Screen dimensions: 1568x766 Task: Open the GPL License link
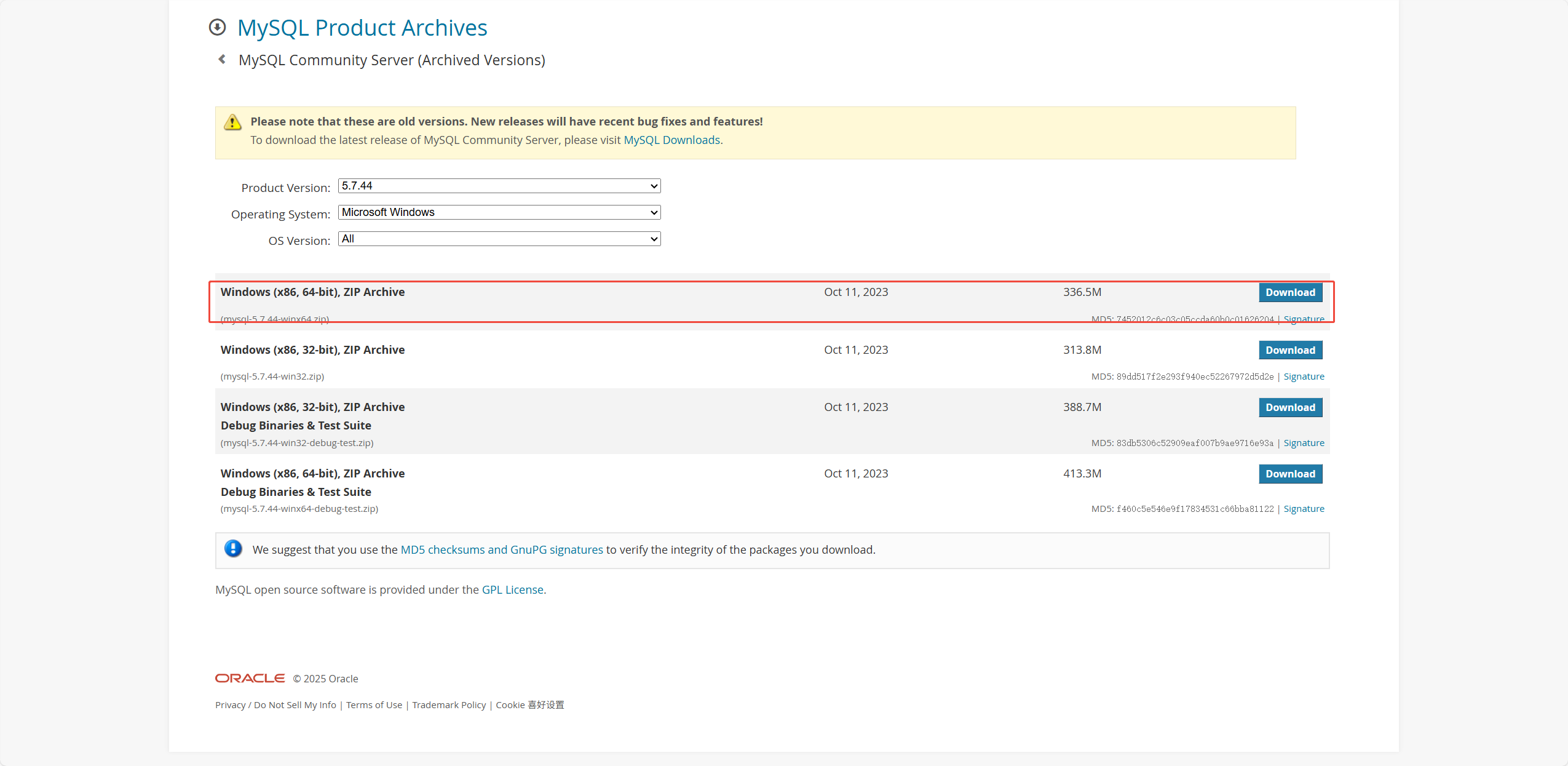click(x=512, y=589)
